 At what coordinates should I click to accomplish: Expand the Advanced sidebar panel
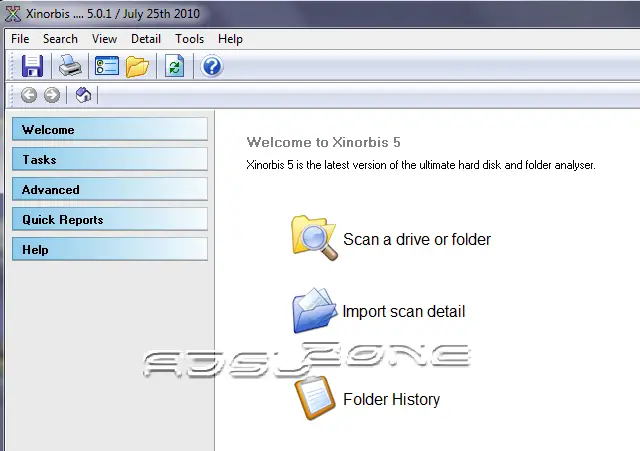[x=110, y=189]
